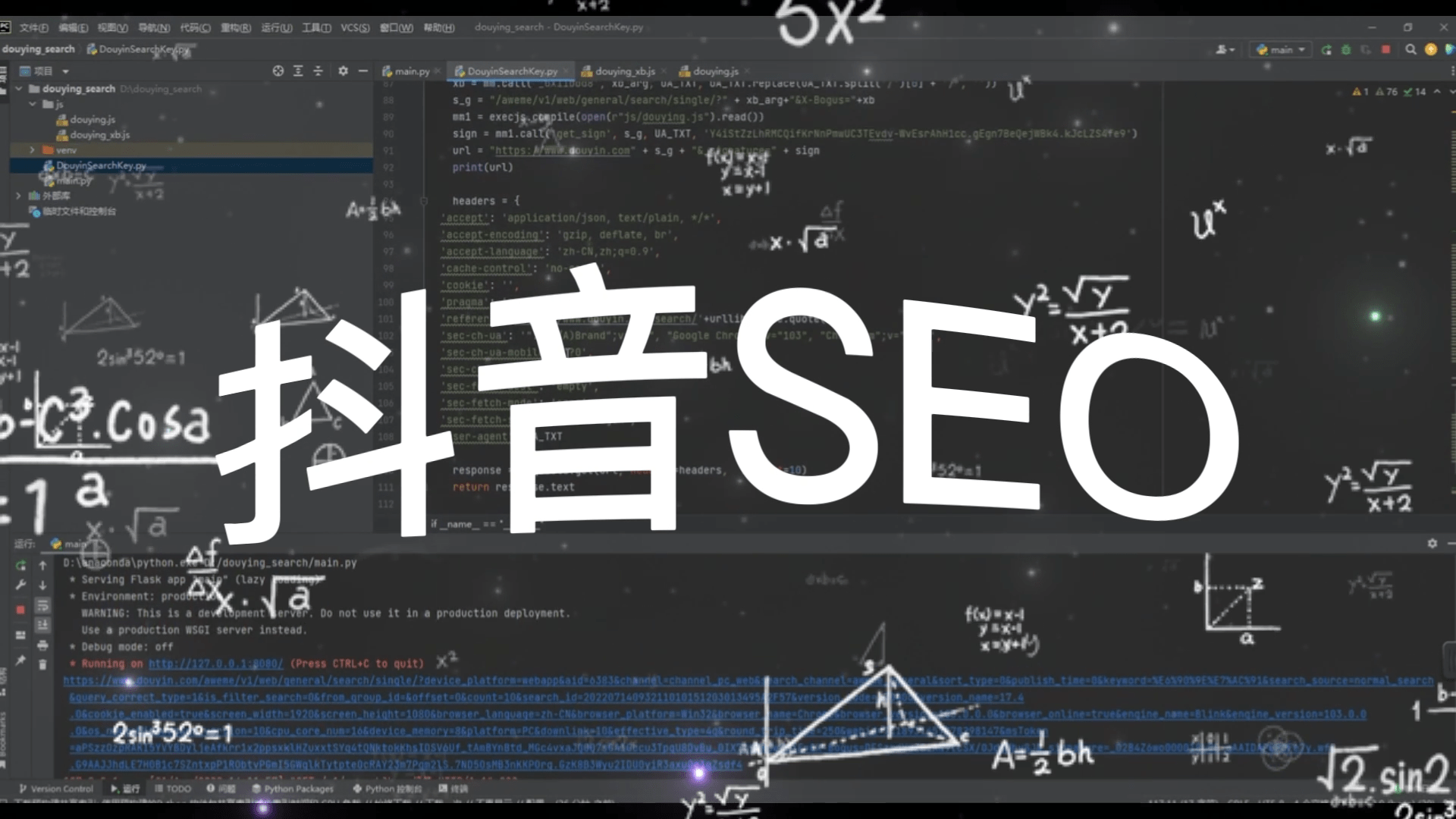Screen dimensions: 1456x819
Task: Toggle soft-wrap in Run console
Action: (x=42, y=605)
